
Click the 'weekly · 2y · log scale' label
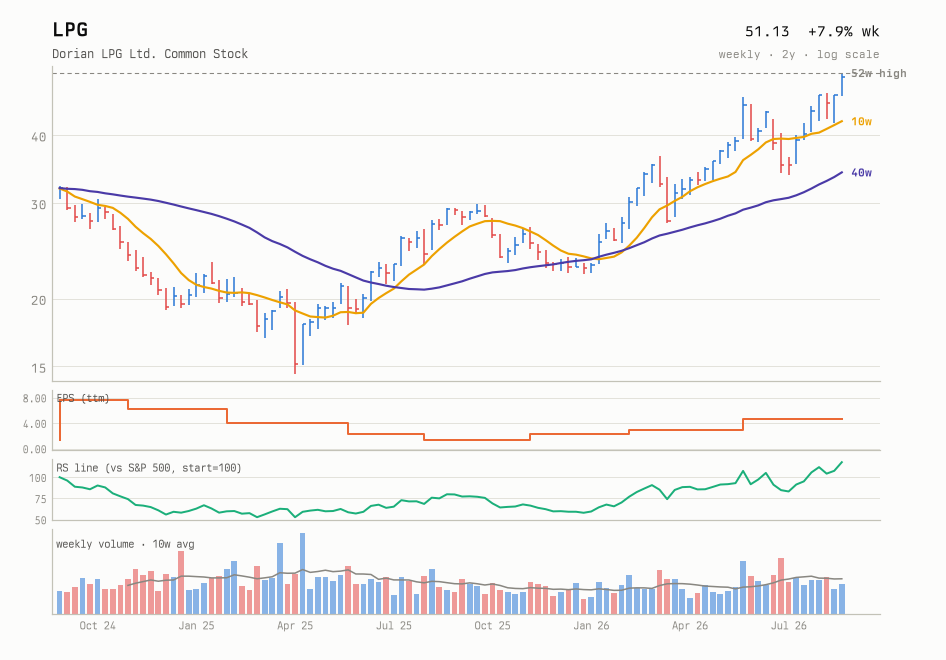(799, 54)
